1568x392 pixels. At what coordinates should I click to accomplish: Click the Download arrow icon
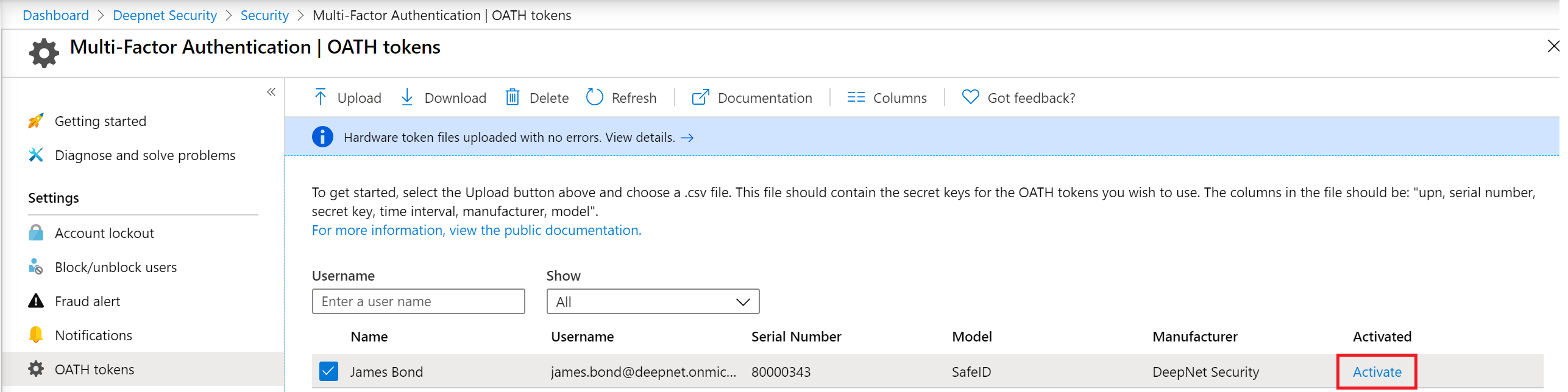coord(407,97)
